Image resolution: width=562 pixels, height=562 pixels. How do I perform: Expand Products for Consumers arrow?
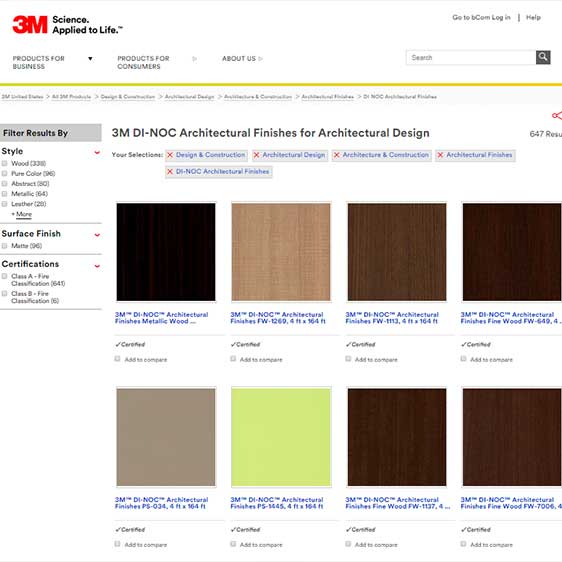[195, 58]
